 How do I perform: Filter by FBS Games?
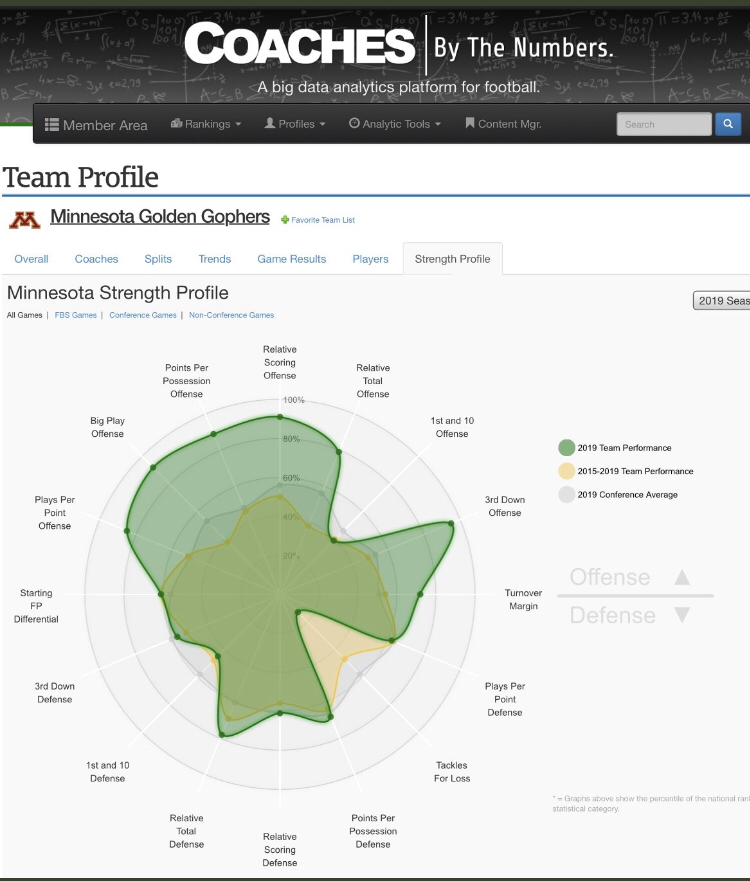coord(76,315)
